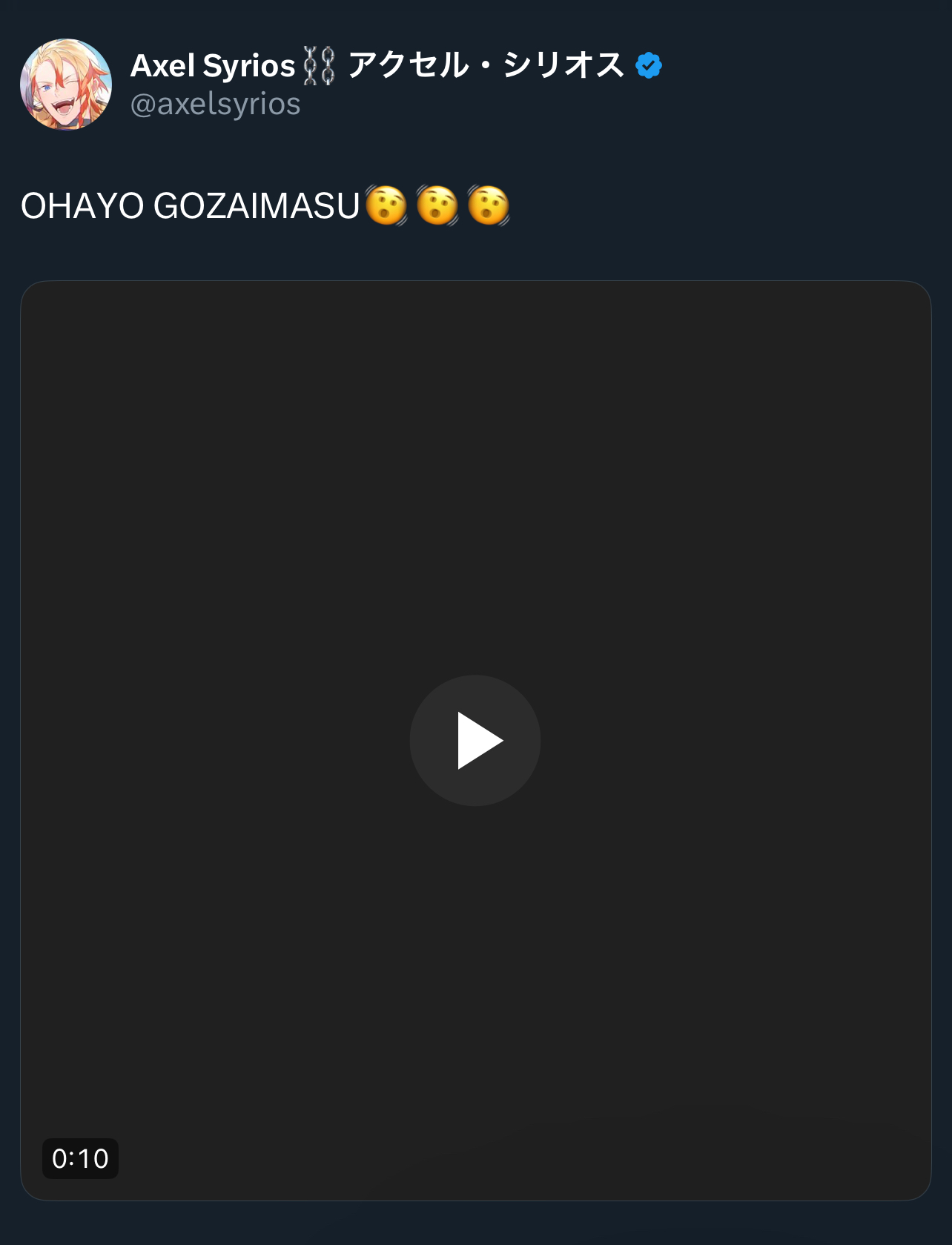The image size is (952, 1245).
Task: Click the blue verified checkmark badge
Action: coord(649,65)
